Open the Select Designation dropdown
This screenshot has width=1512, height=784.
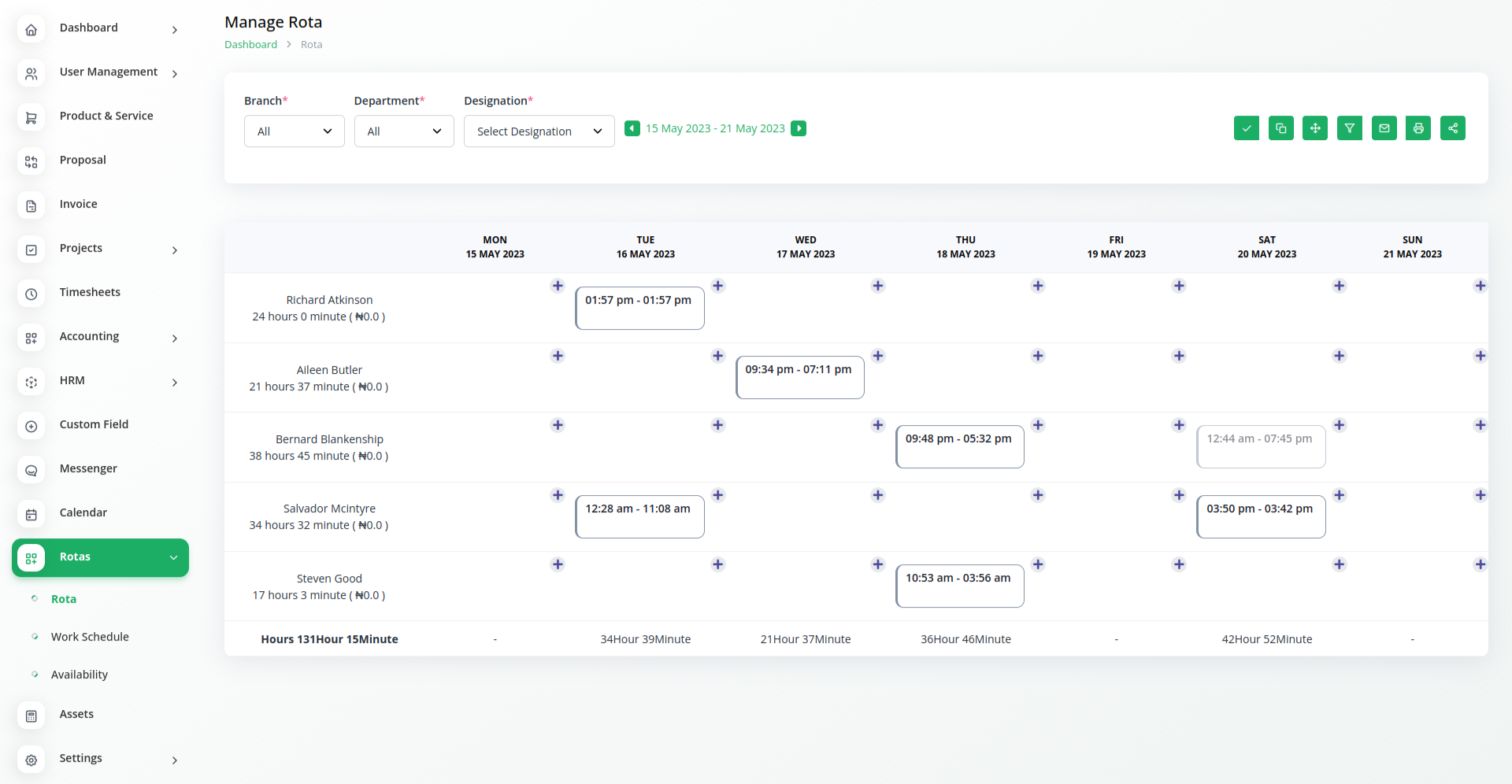[539, 131]
